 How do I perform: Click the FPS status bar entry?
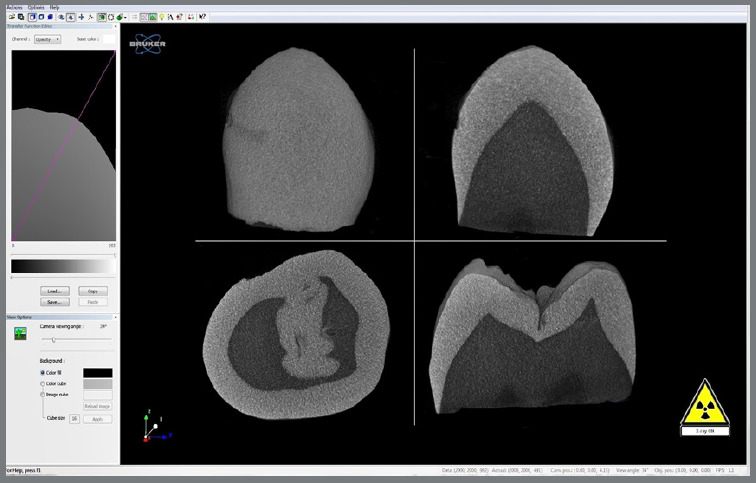[725, 470]
